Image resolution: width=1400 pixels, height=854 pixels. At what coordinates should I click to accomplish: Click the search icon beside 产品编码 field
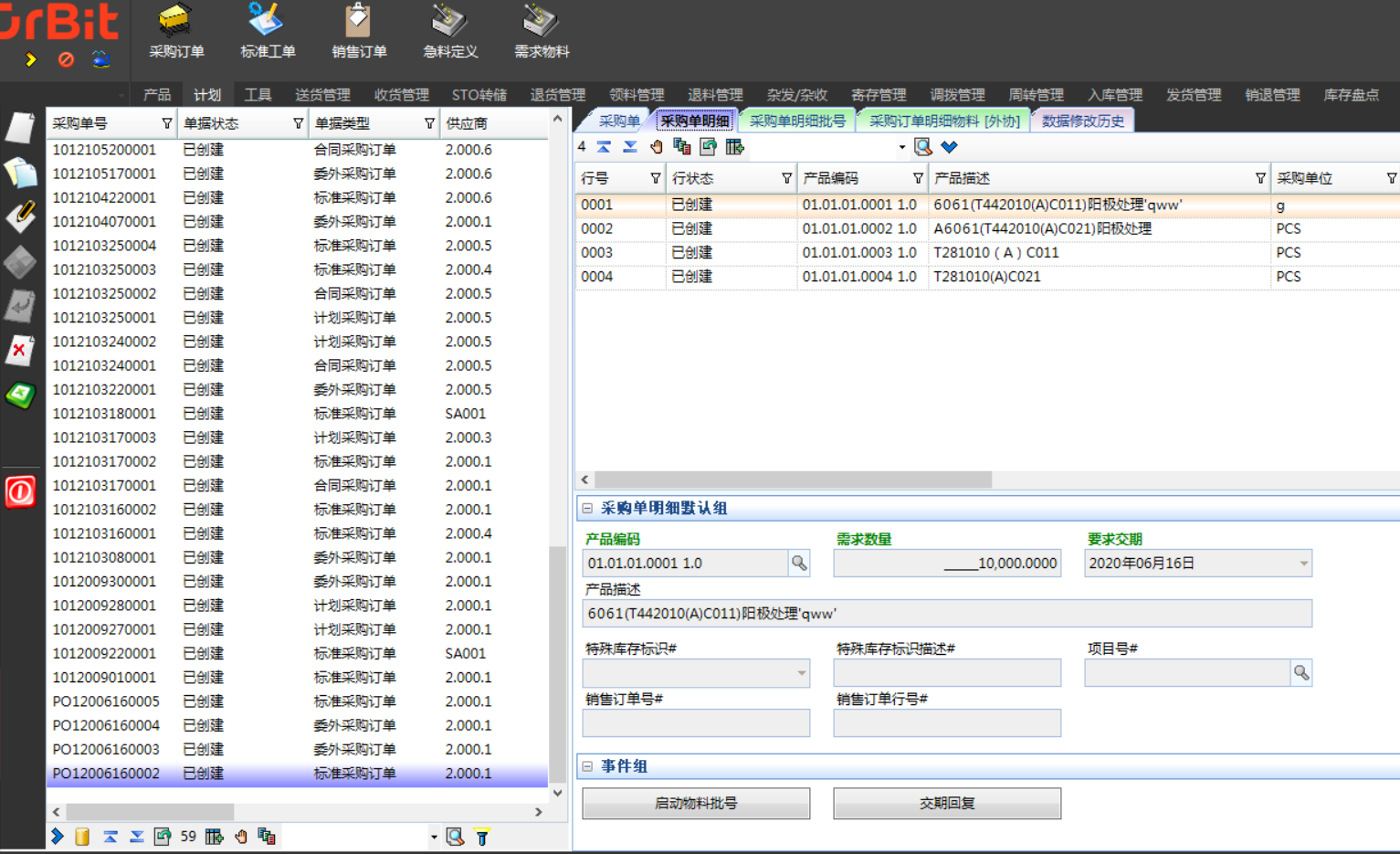tap(799, 564)
